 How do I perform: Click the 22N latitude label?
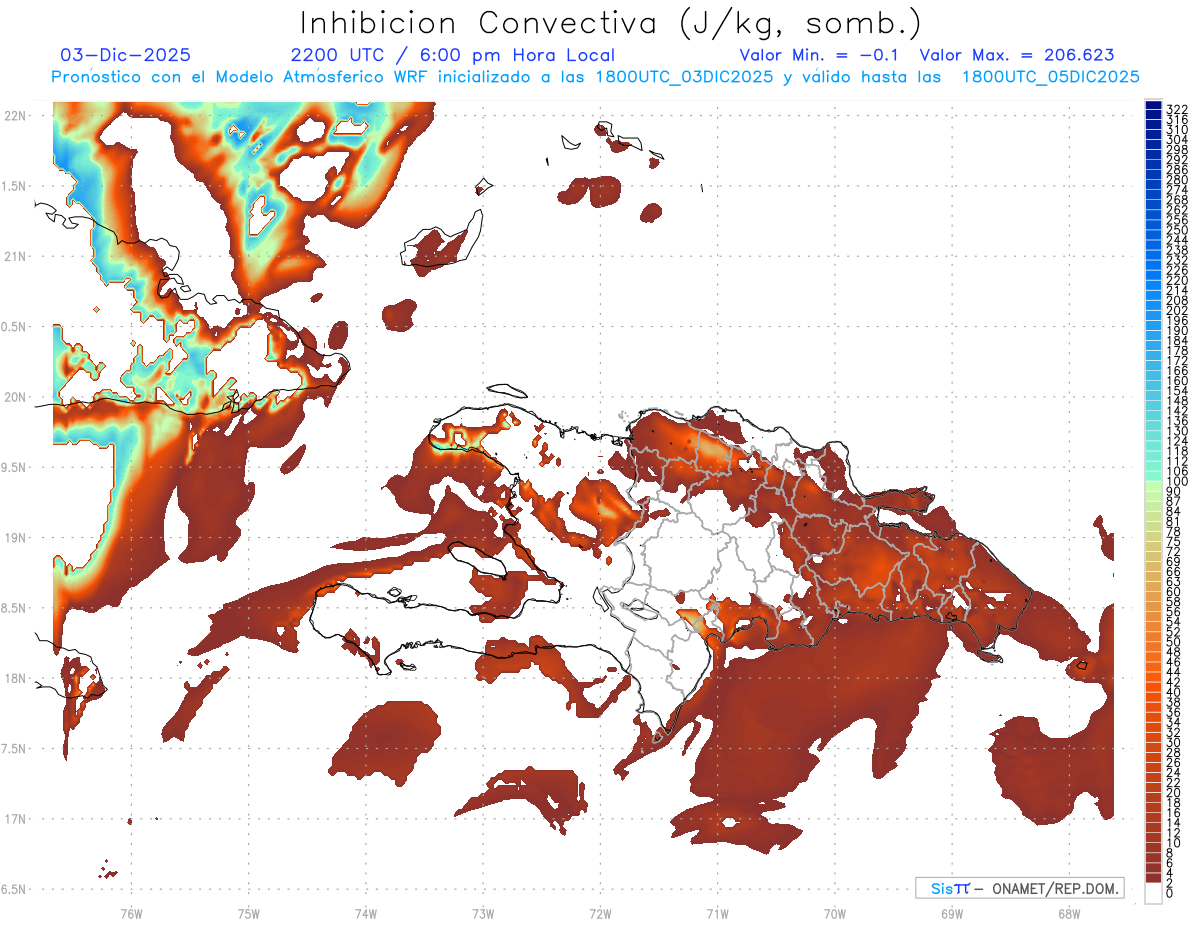click(15, 116)
